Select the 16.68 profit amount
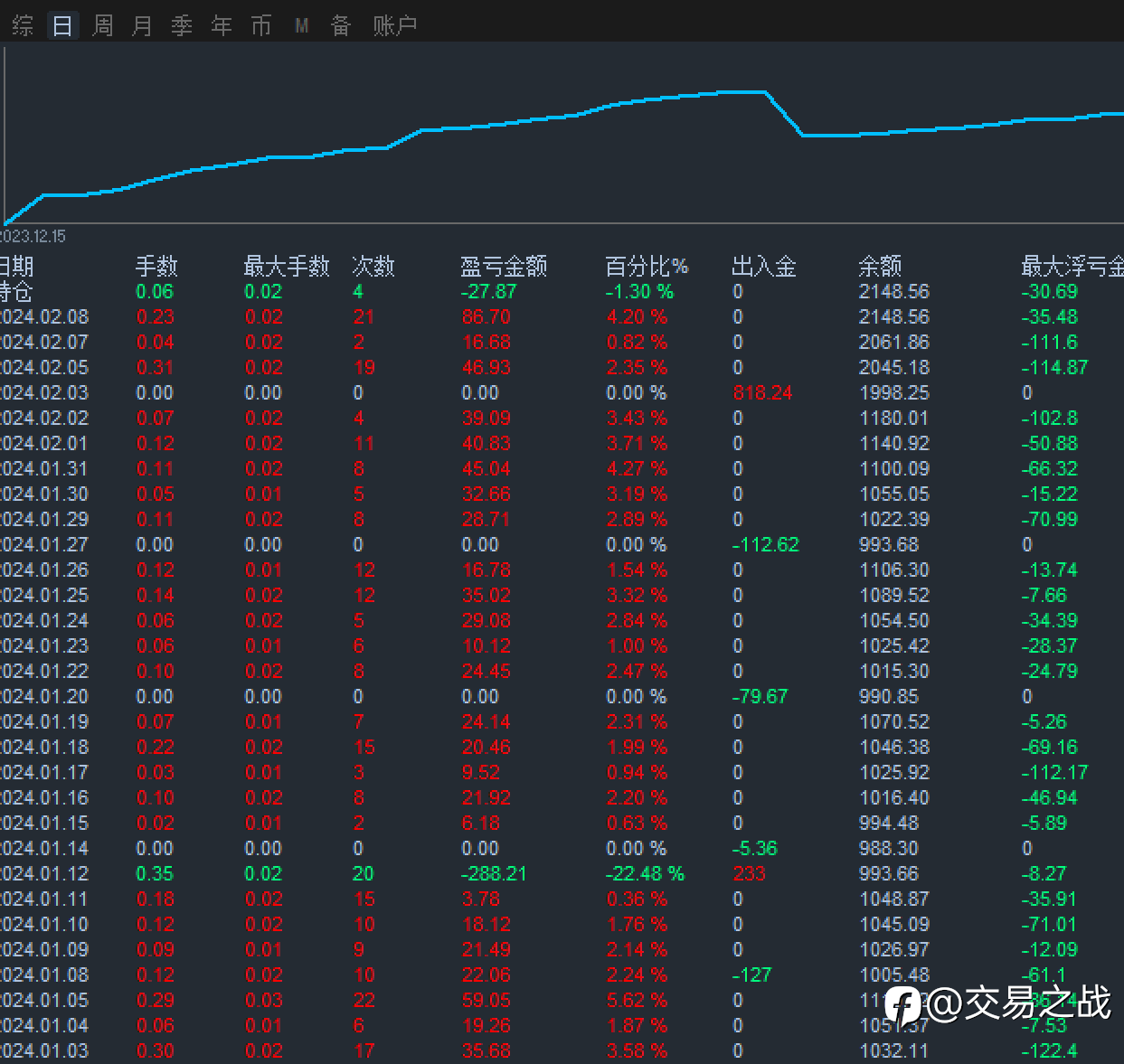This screenshot has width=1124, height=1064. tap(486, 343)
